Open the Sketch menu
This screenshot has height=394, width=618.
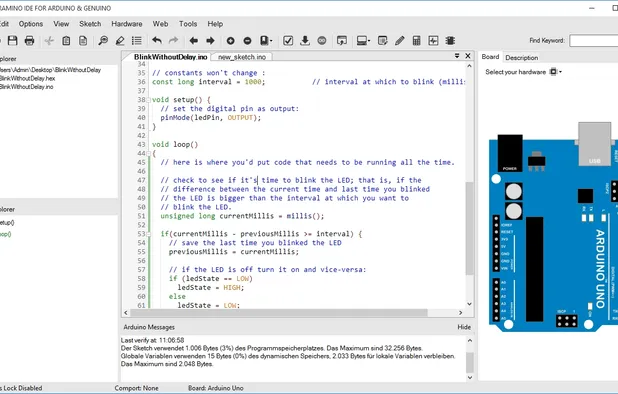tap(90, 24)
